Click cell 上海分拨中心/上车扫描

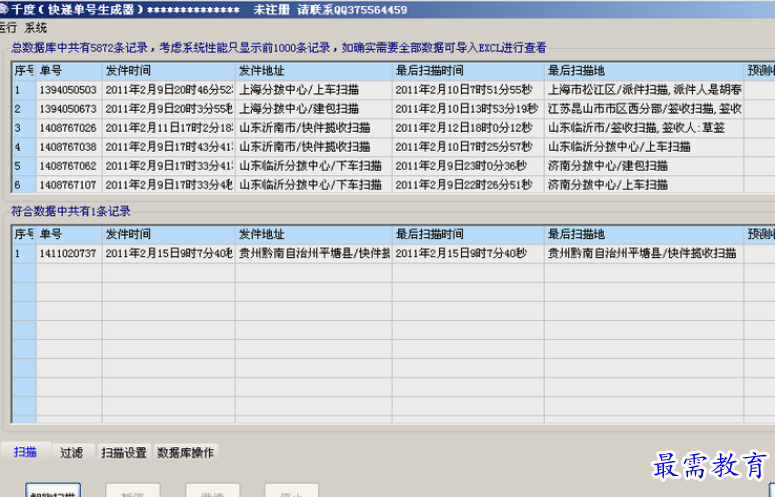tap(313, 90)
